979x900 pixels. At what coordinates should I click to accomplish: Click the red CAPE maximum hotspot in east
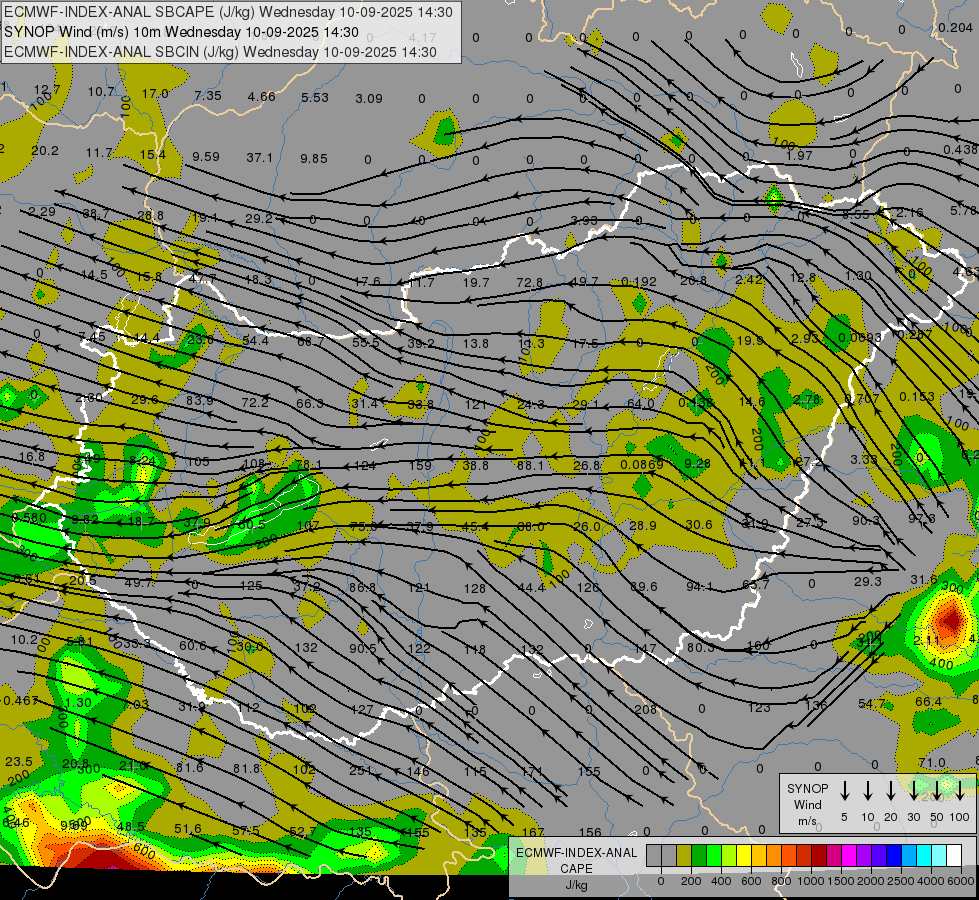coord(950,620)
